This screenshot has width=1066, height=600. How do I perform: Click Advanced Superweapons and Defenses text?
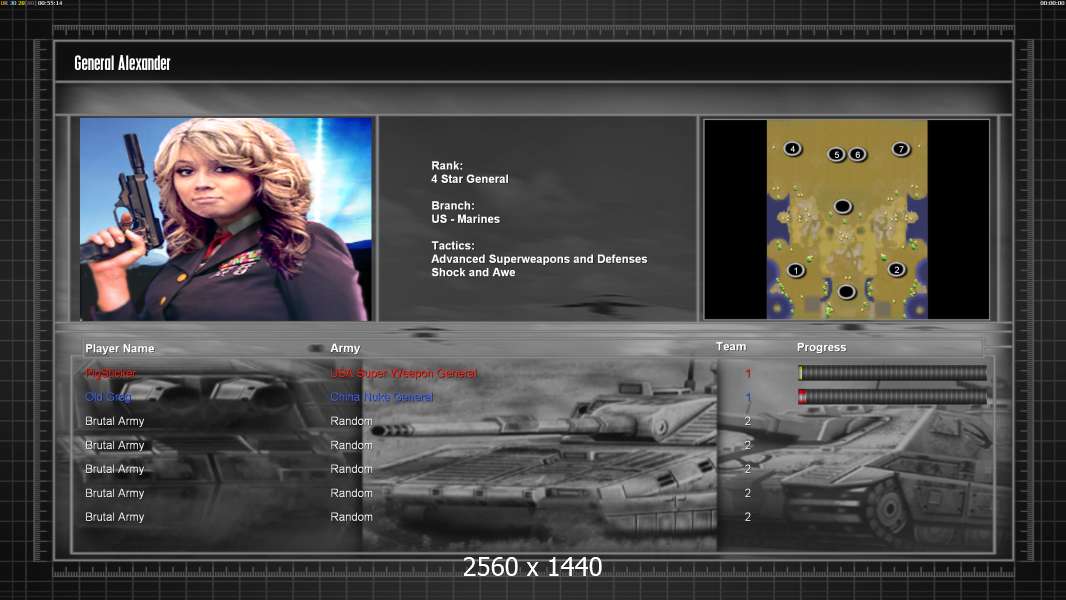click(539, 259)
